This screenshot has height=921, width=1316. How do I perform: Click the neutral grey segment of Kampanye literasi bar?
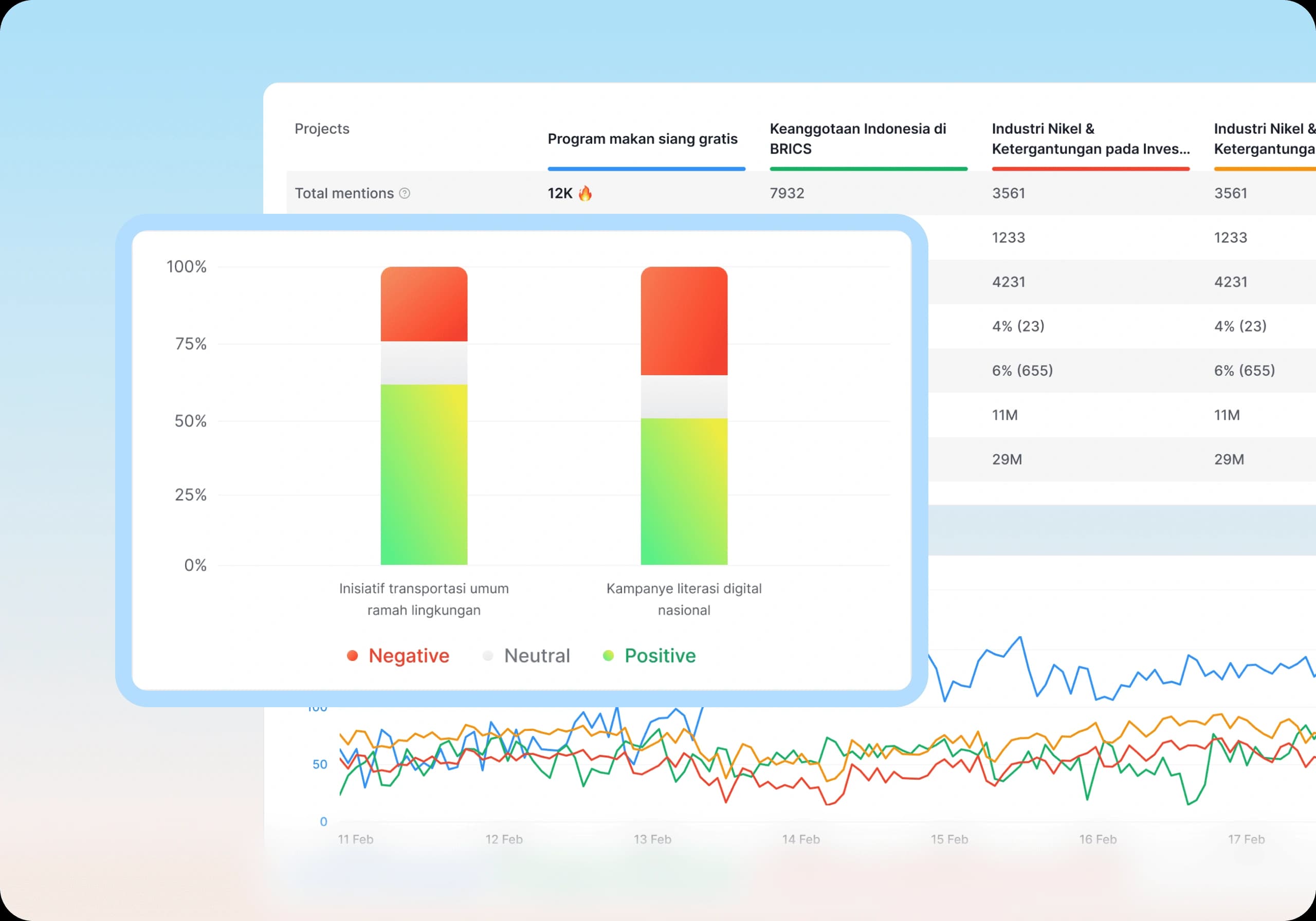pos(684,397)
